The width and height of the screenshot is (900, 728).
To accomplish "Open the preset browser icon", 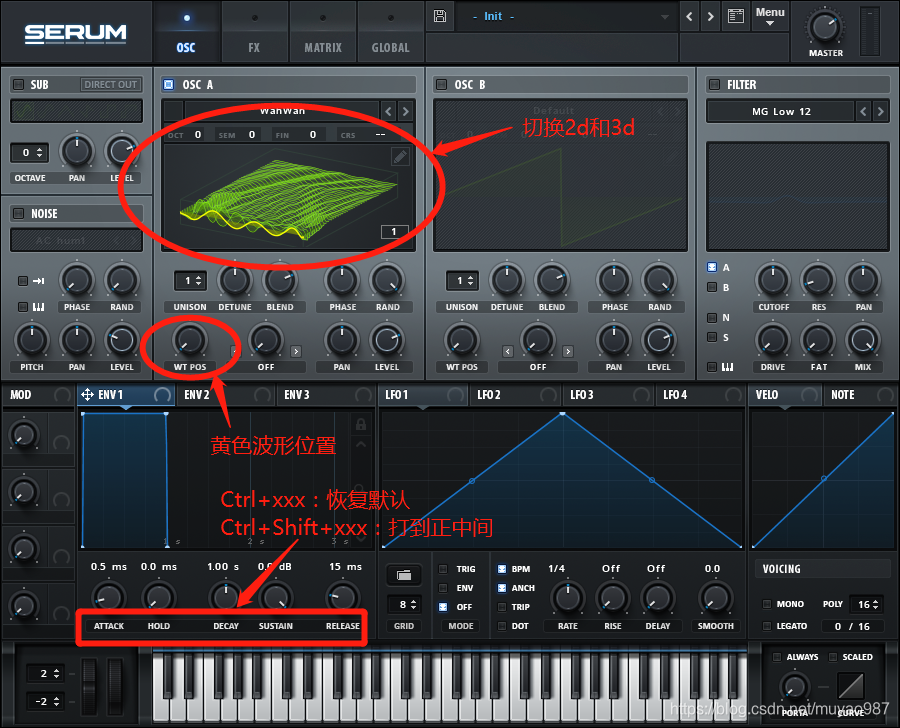I will 736,16.
